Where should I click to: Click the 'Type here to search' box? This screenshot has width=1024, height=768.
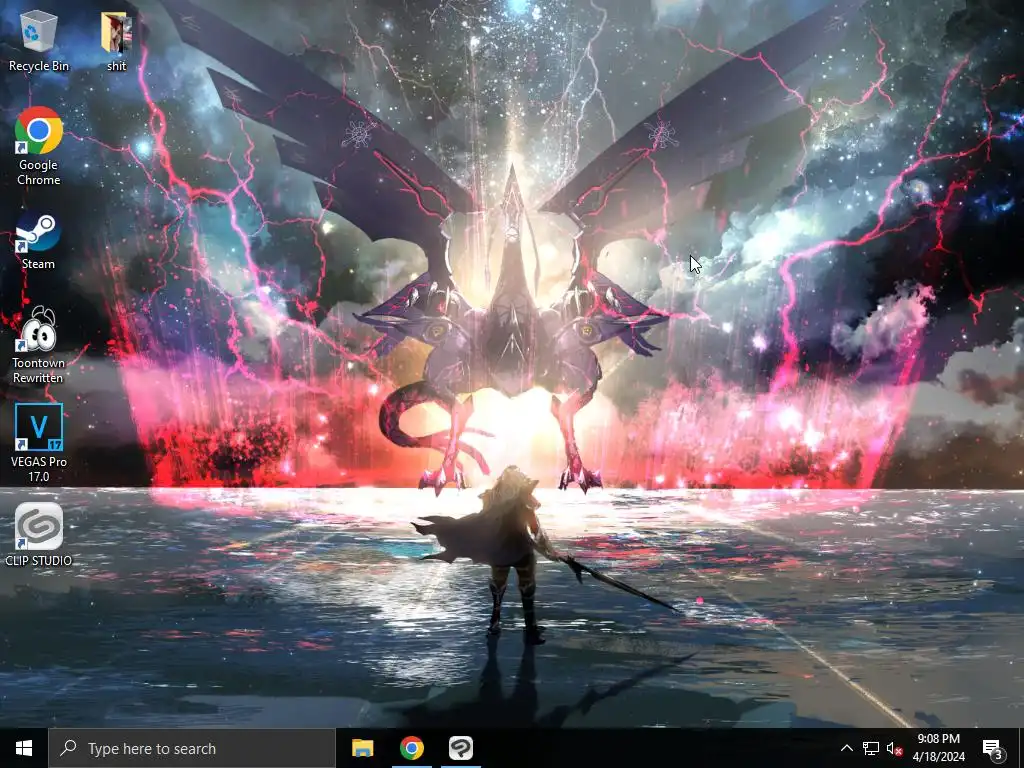tap(192, 748)
